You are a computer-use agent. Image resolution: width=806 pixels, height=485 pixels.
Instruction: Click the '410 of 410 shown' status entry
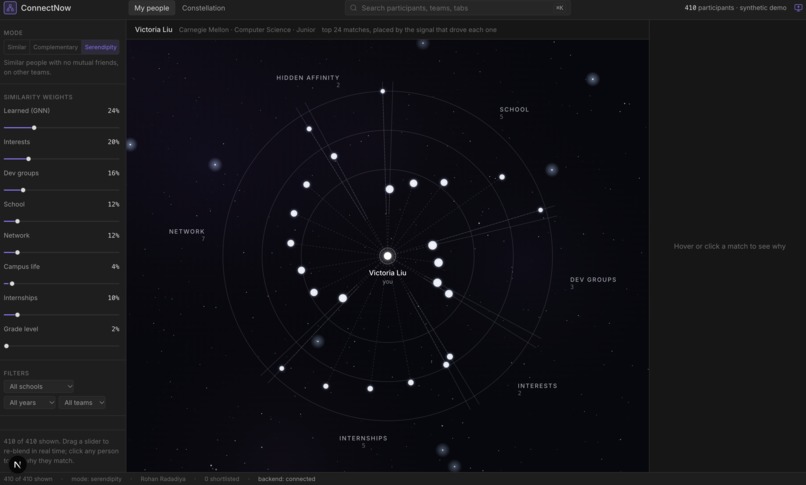click(x=28, y=479)
